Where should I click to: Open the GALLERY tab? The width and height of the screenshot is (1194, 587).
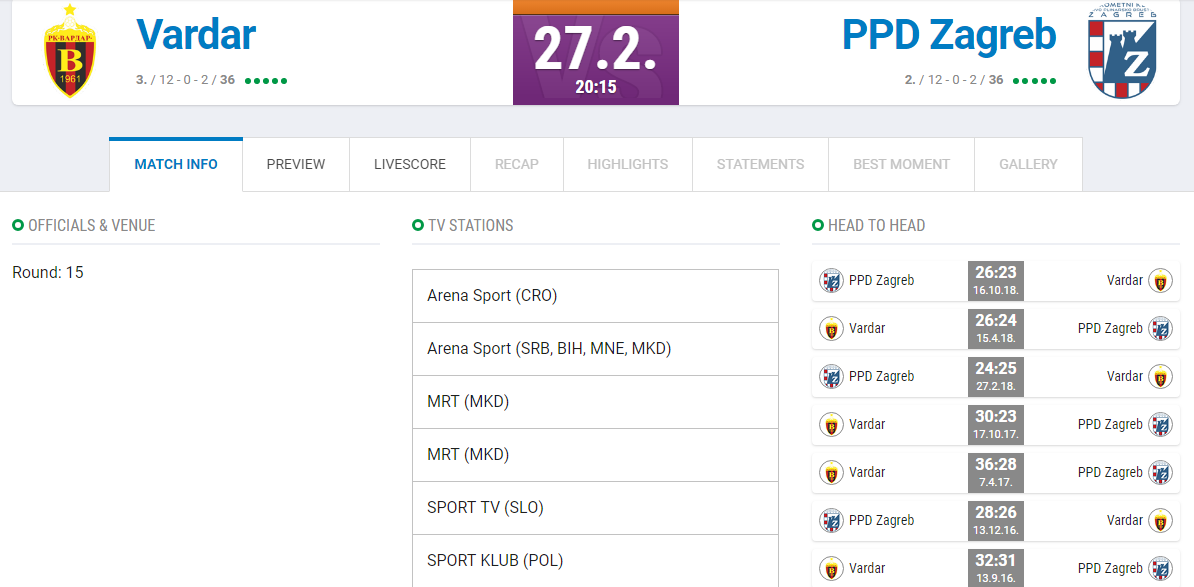[1028, 164]
